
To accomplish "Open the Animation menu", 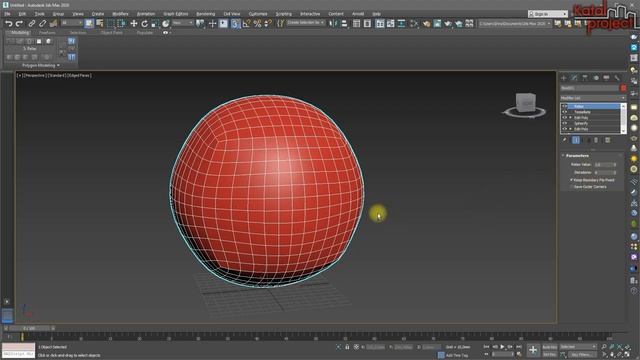I will 146,14.
